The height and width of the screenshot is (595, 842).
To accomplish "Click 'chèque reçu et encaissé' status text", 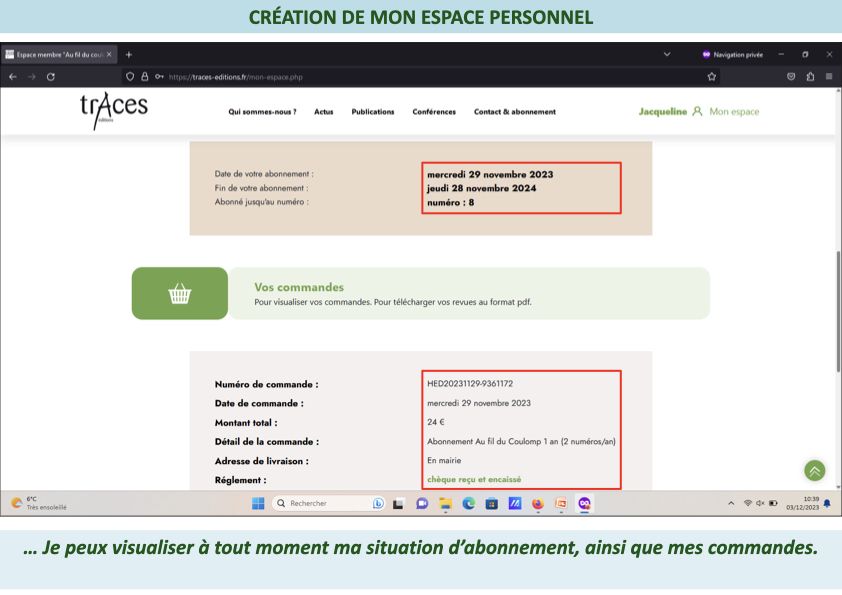I will click(x=474, y=479).
